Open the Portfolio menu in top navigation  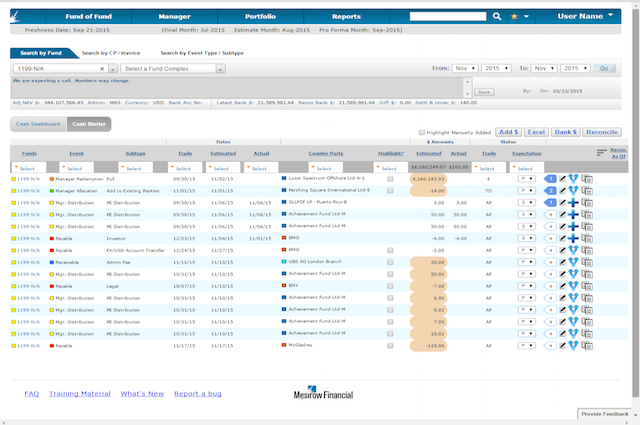click(x=259, y=17)
